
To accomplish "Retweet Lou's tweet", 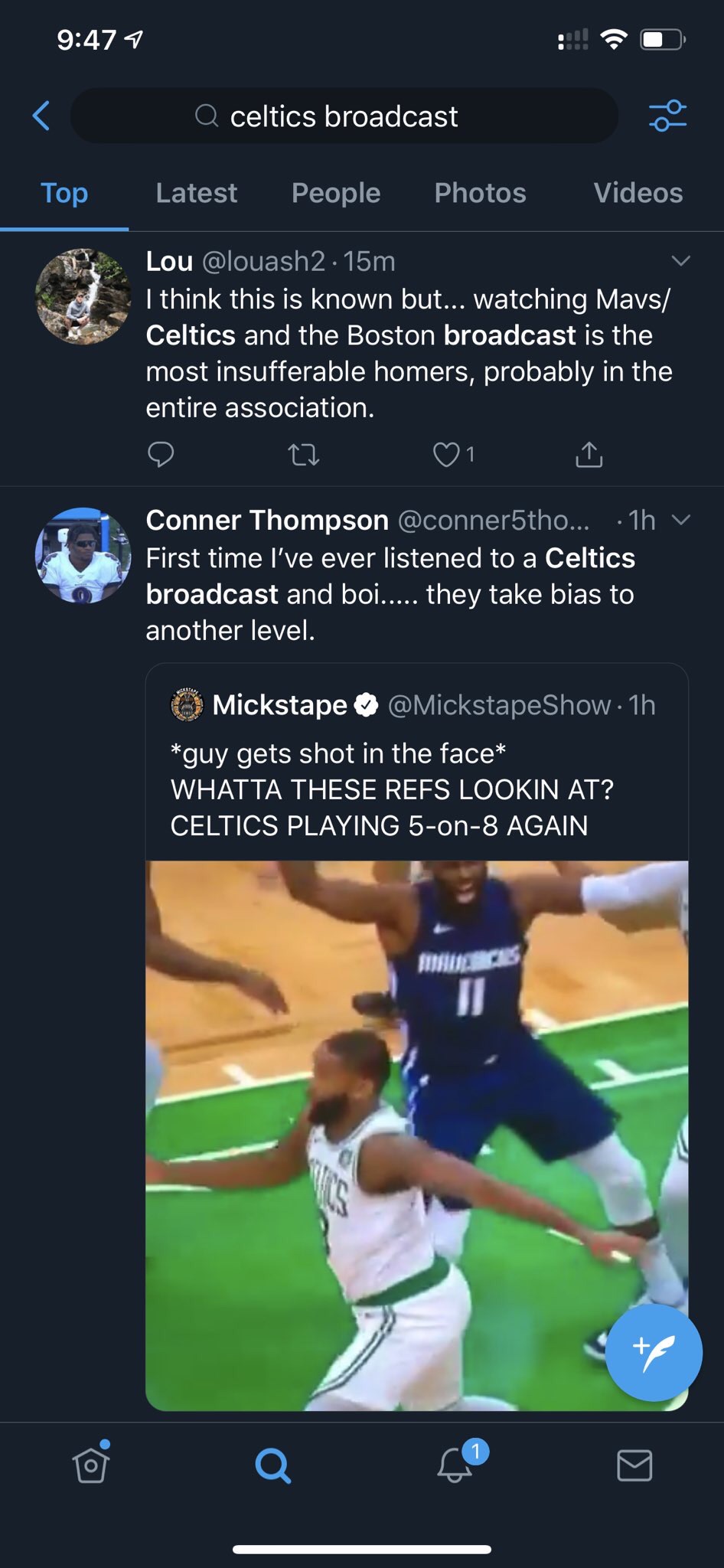I will click(303, 456).
